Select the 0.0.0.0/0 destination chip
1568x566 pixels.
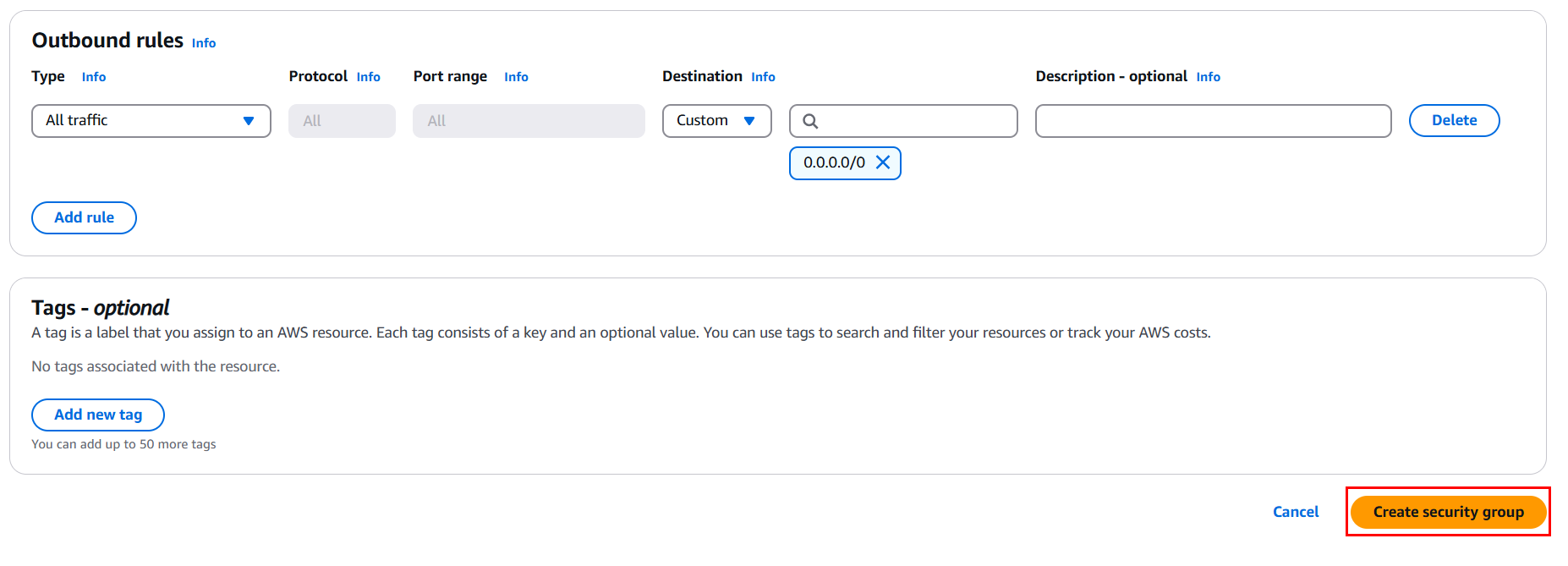click(834, 162)
